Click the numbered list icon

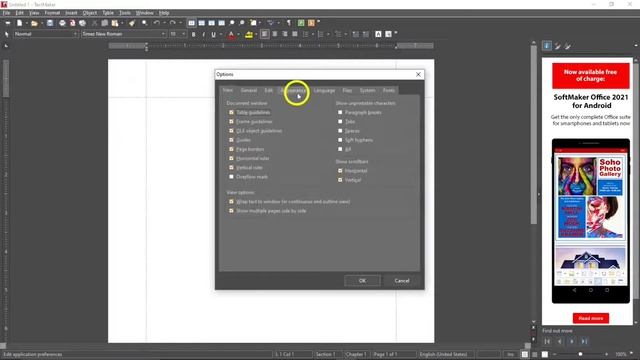(x=320, y=34)
